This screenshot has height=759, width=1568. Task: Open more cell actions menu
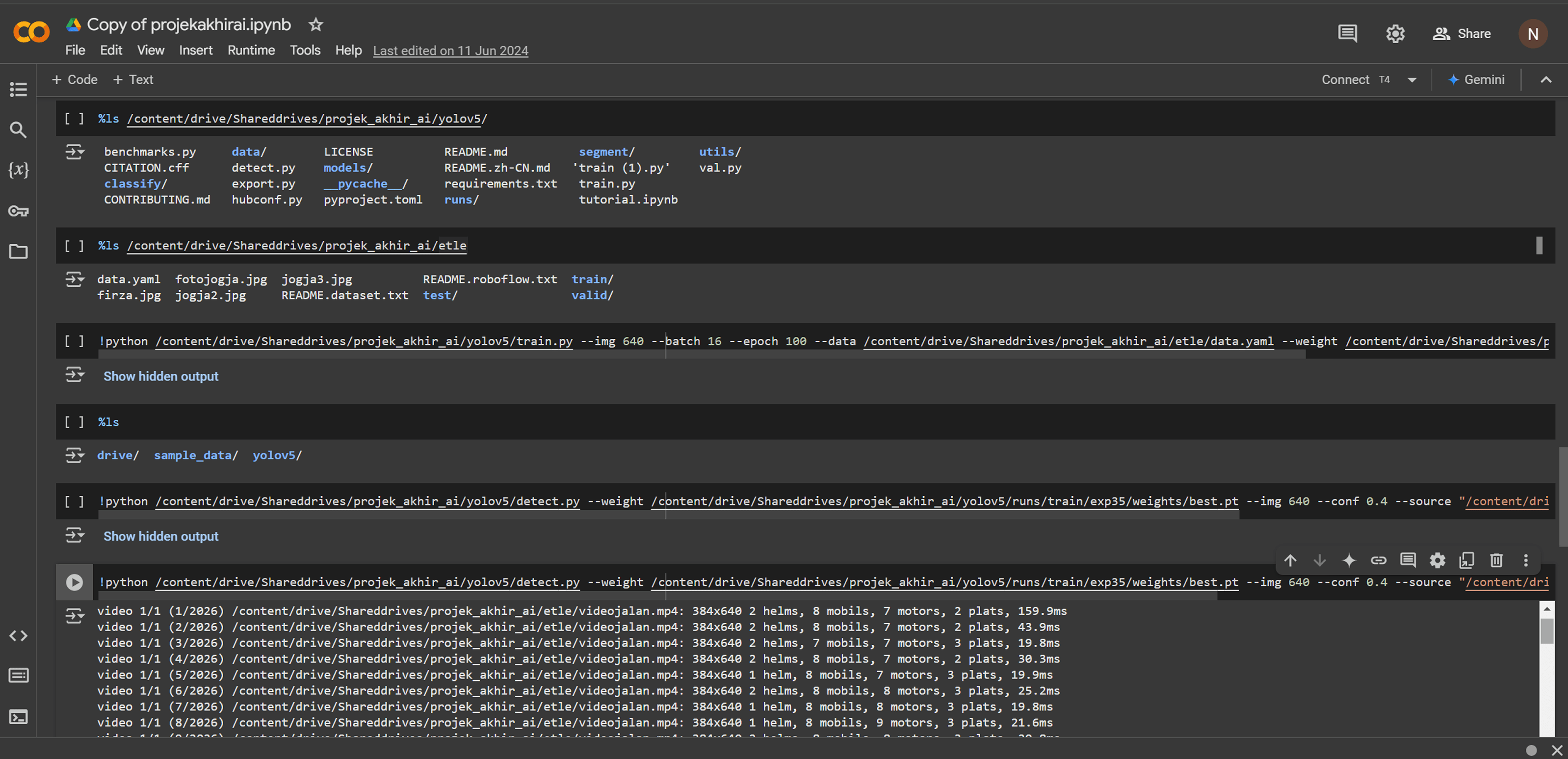pos(1525,560)
